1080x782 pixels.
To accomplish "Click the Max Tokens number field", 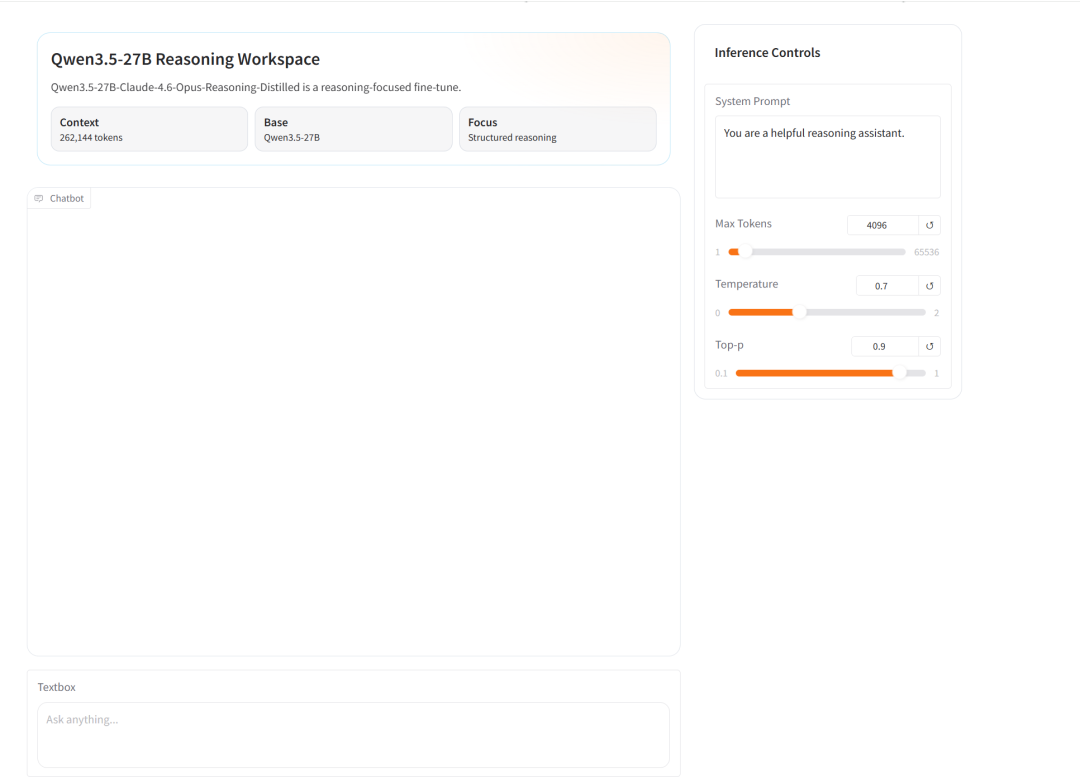I will pos(883,225).
